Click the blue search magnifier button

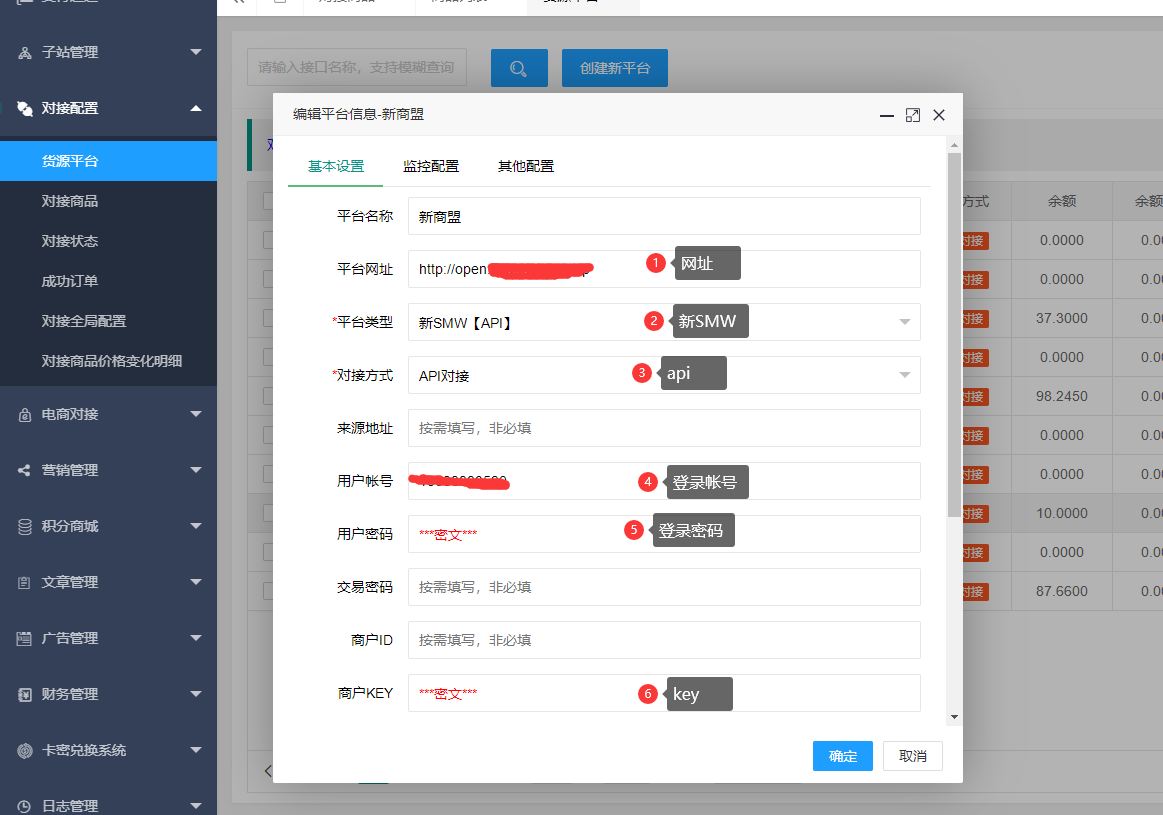tap(519, 68)
